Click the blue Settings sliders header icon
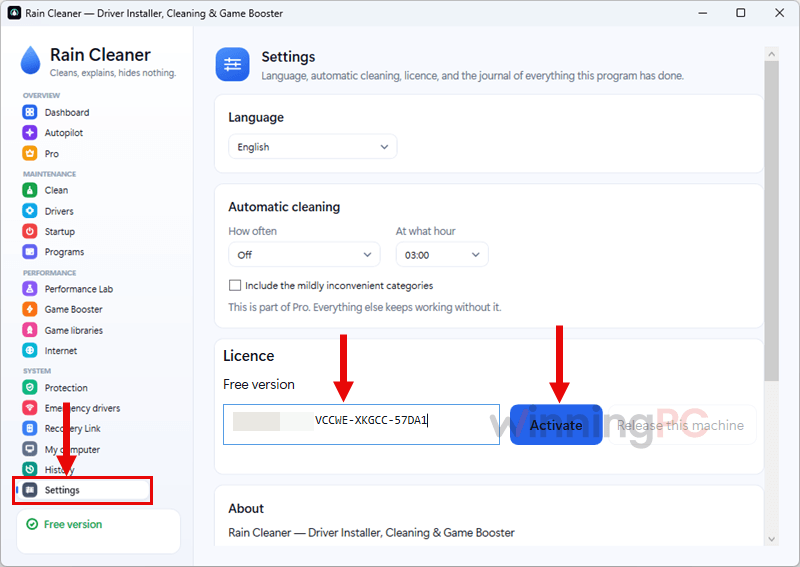 (x=233, y=64)
